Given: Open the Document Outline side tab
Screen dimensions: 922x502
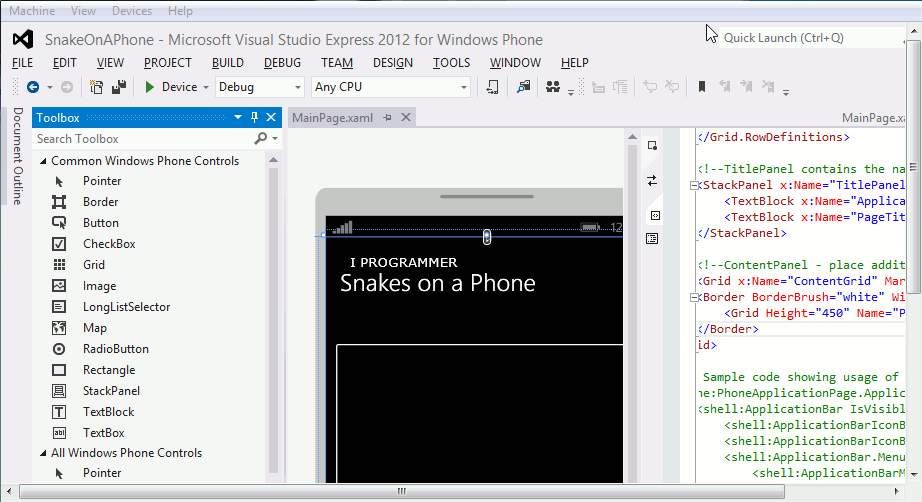Looking at the screenshot, I should [x=18, y=156].
